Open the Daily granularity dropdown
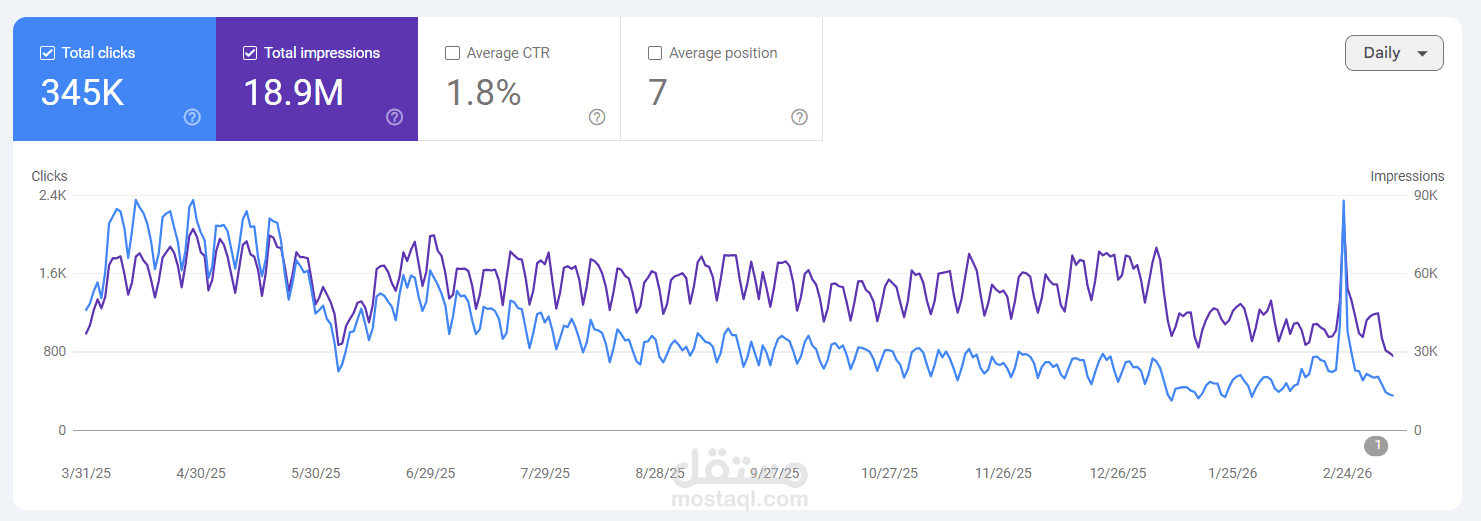1481x521 pixels. (1394, 53)
